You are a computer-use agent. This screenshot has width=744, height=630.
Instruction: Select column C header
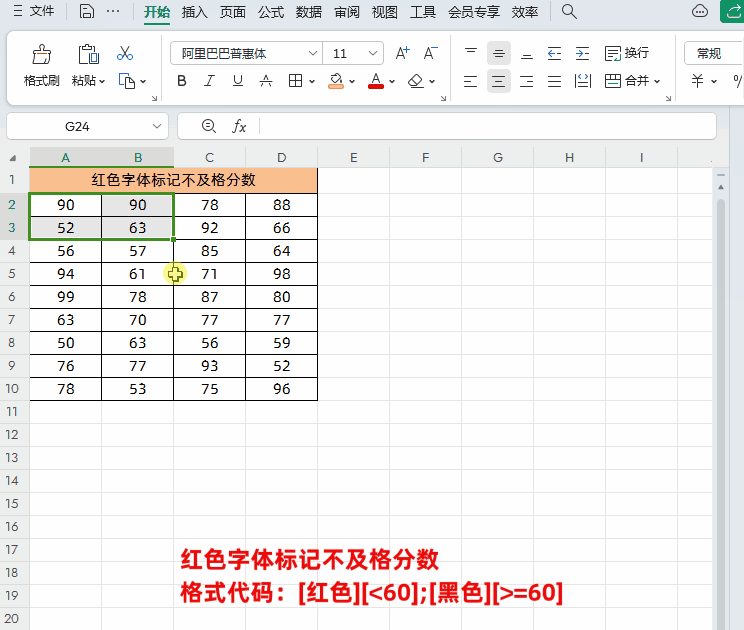coord(209,158)
